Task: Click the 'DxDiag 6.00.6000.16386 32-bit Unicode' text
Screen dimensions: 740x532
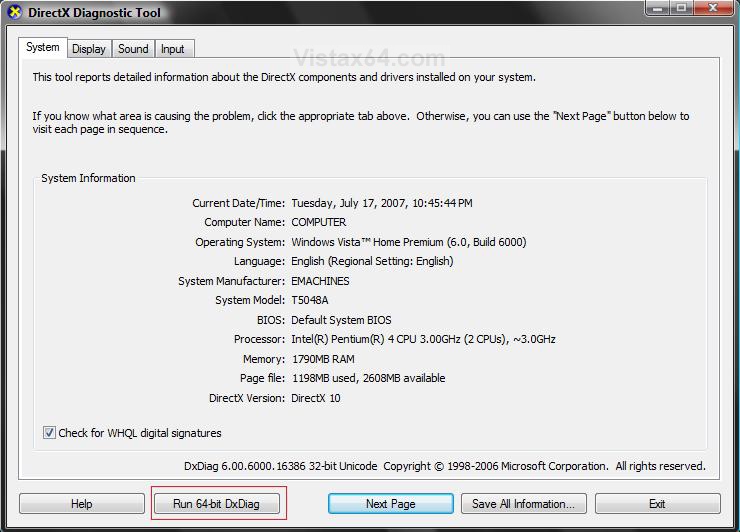Action: (280, 466)
